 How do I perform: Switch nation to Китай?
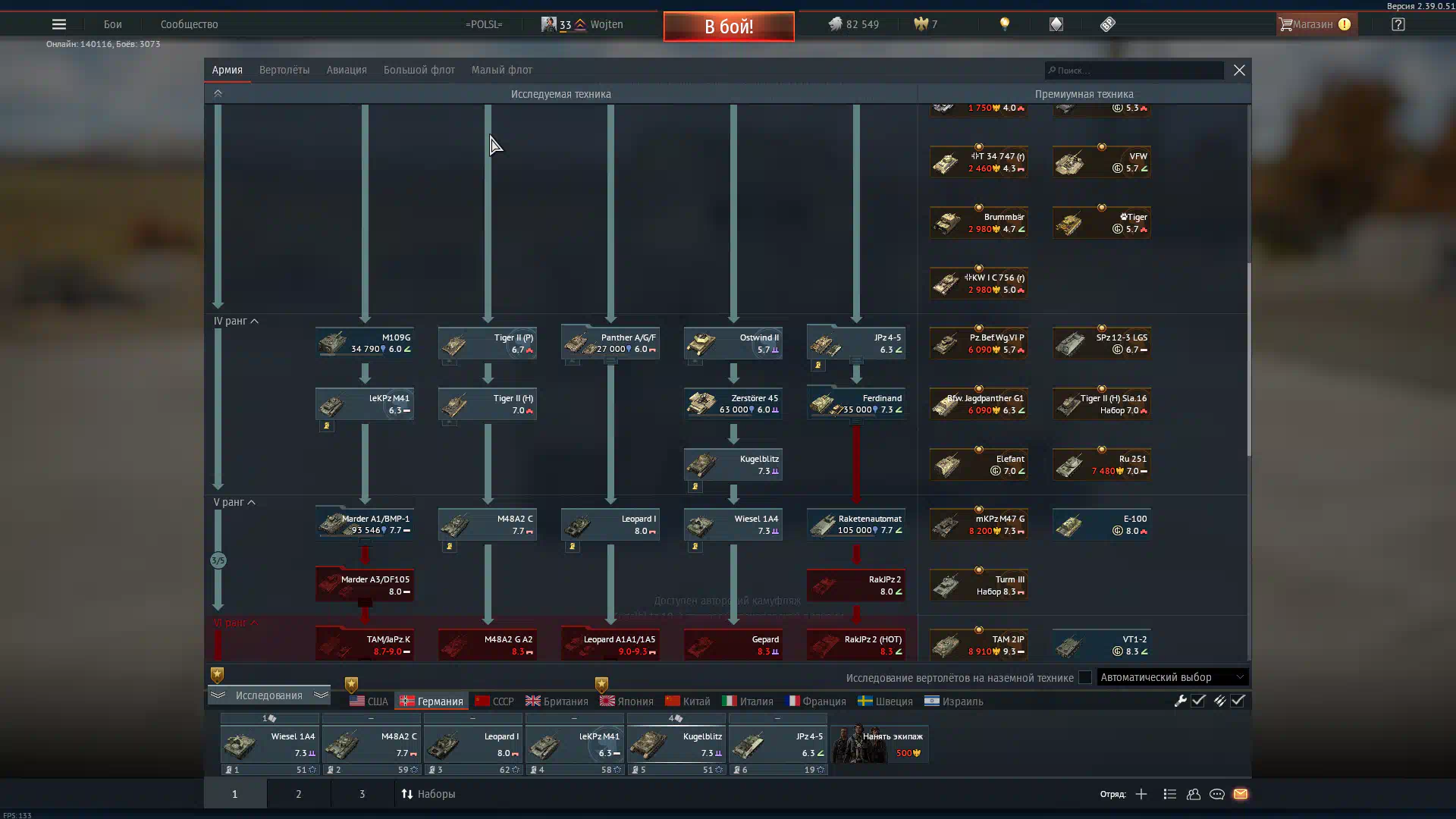click(x=688, y=701)
